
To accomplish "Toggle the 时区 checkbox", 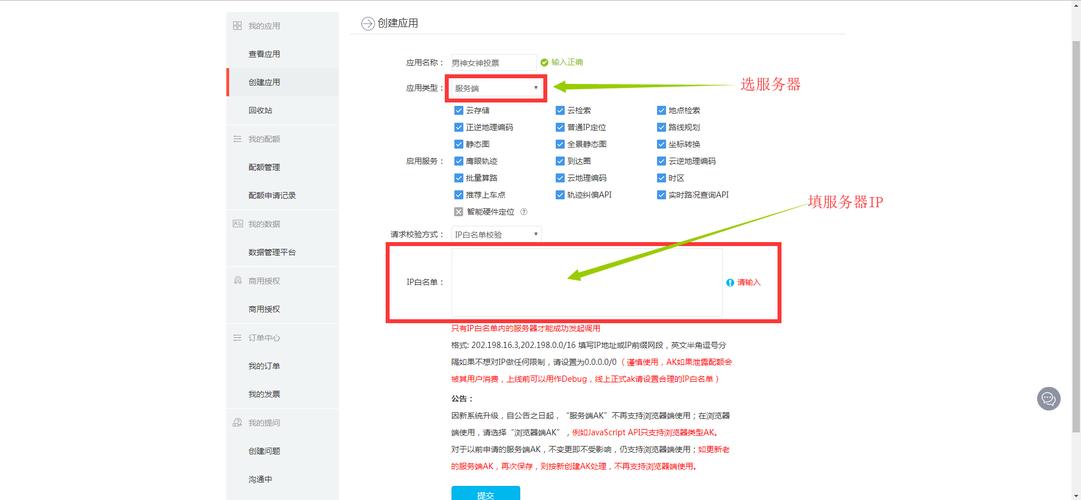I will (662, 178).
